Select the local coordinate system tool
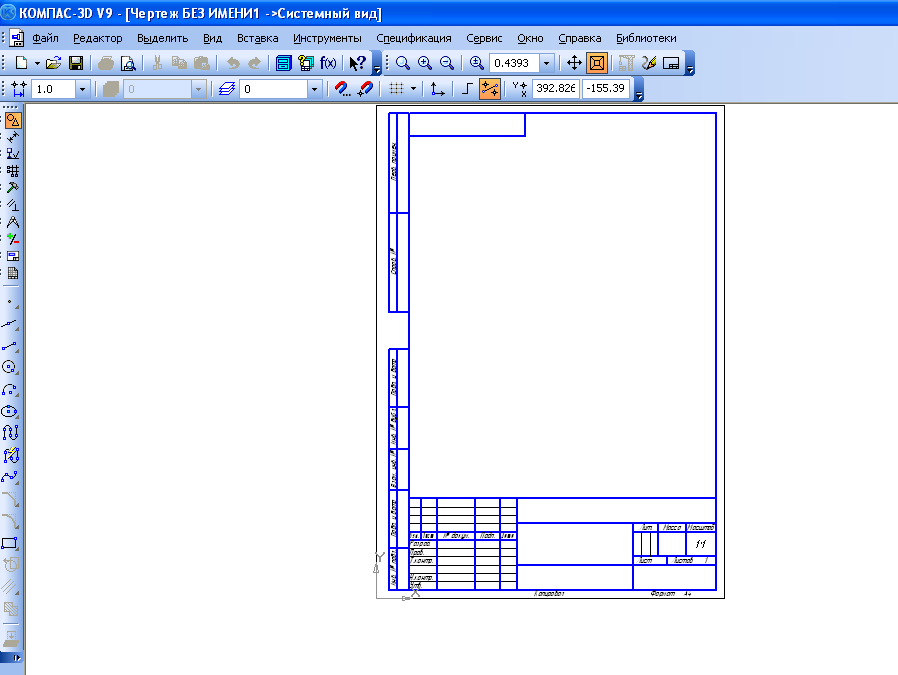Viewport: 898px width, 675px height. 438,89
